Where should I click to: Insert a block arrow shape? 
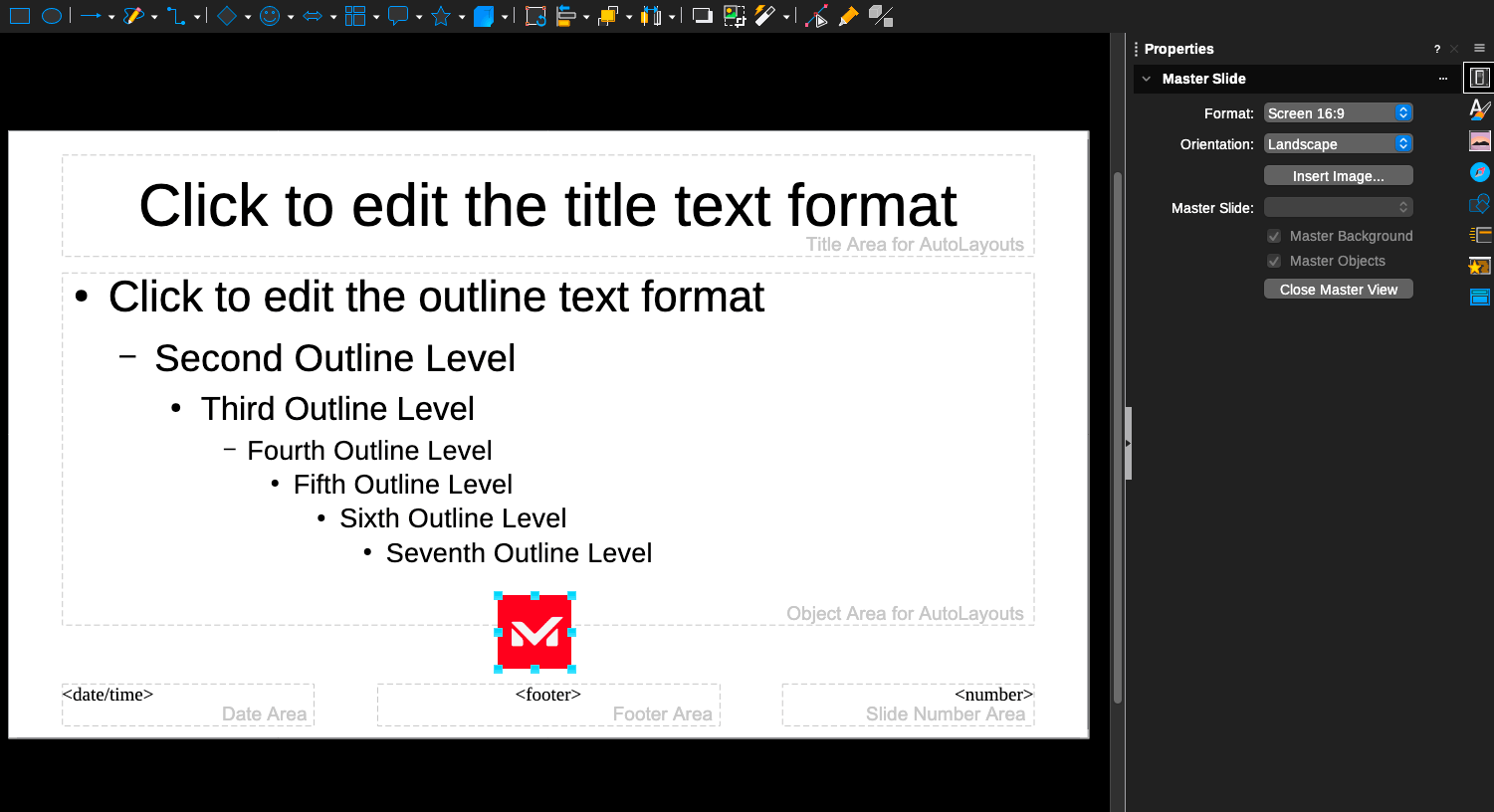pos(313,16)
